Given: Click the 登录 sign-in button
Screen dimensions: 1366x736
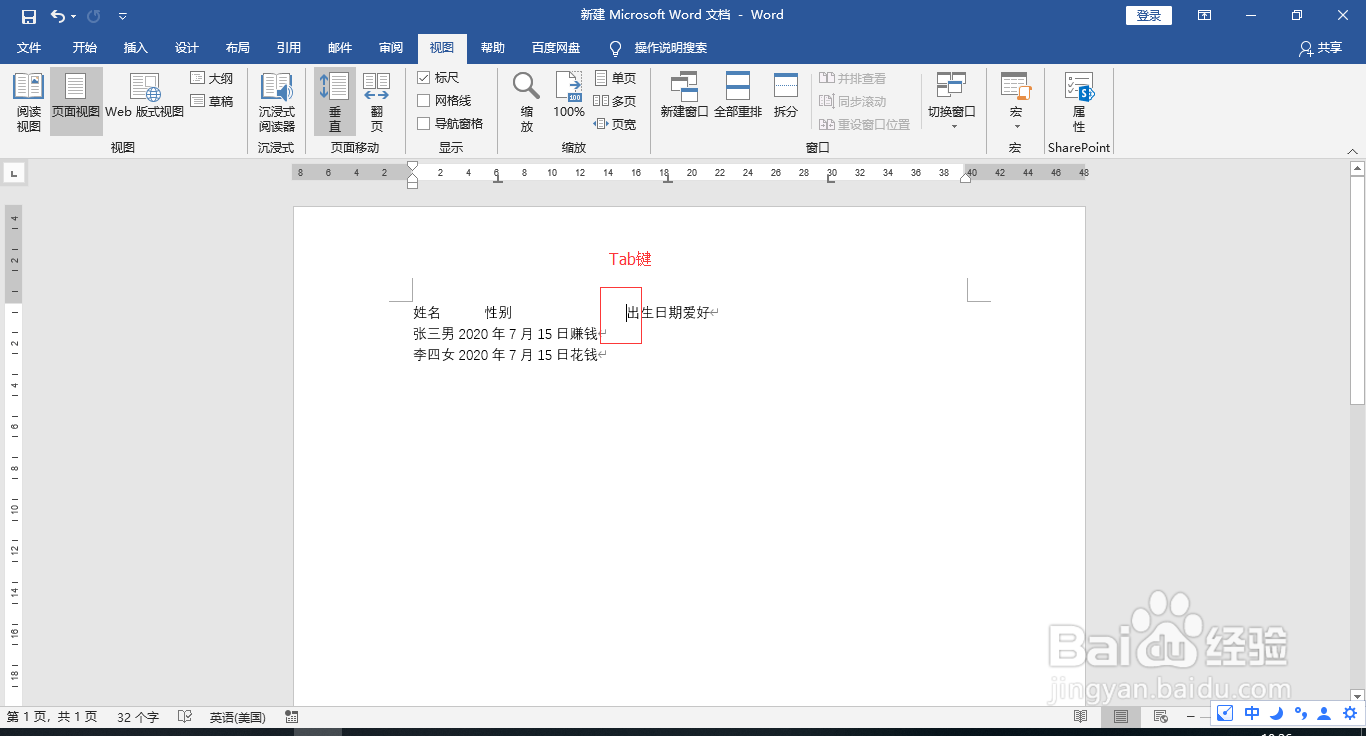Looking at the screenshot, I should [1149, 16].
